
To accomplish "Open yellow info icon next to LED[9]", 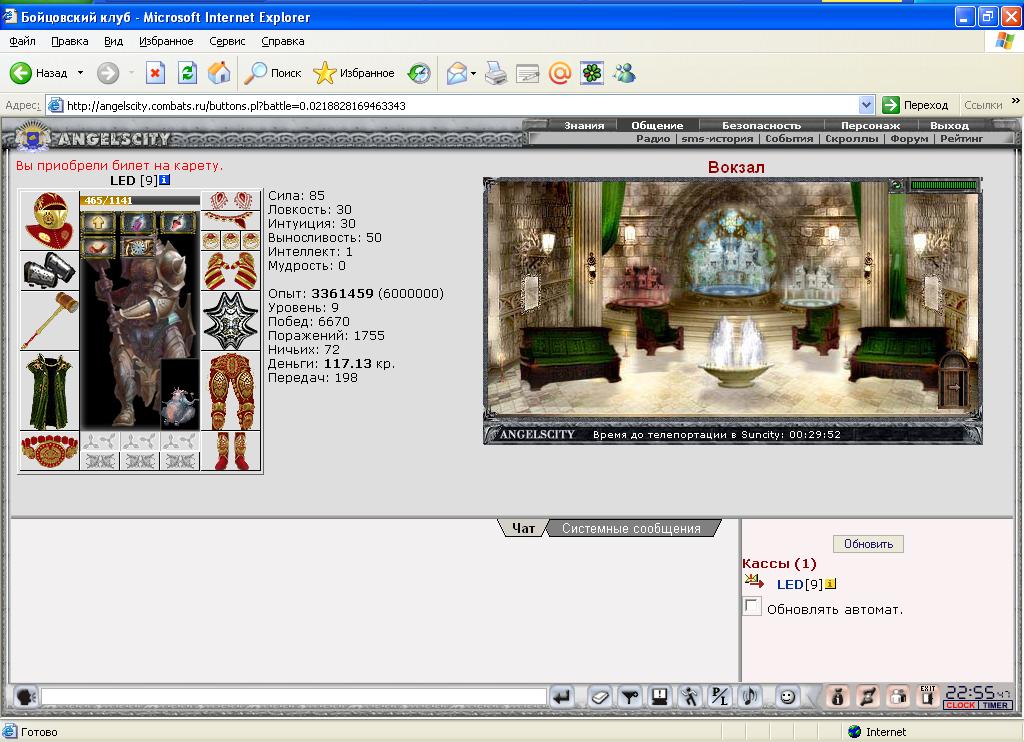I will [830, 584].
